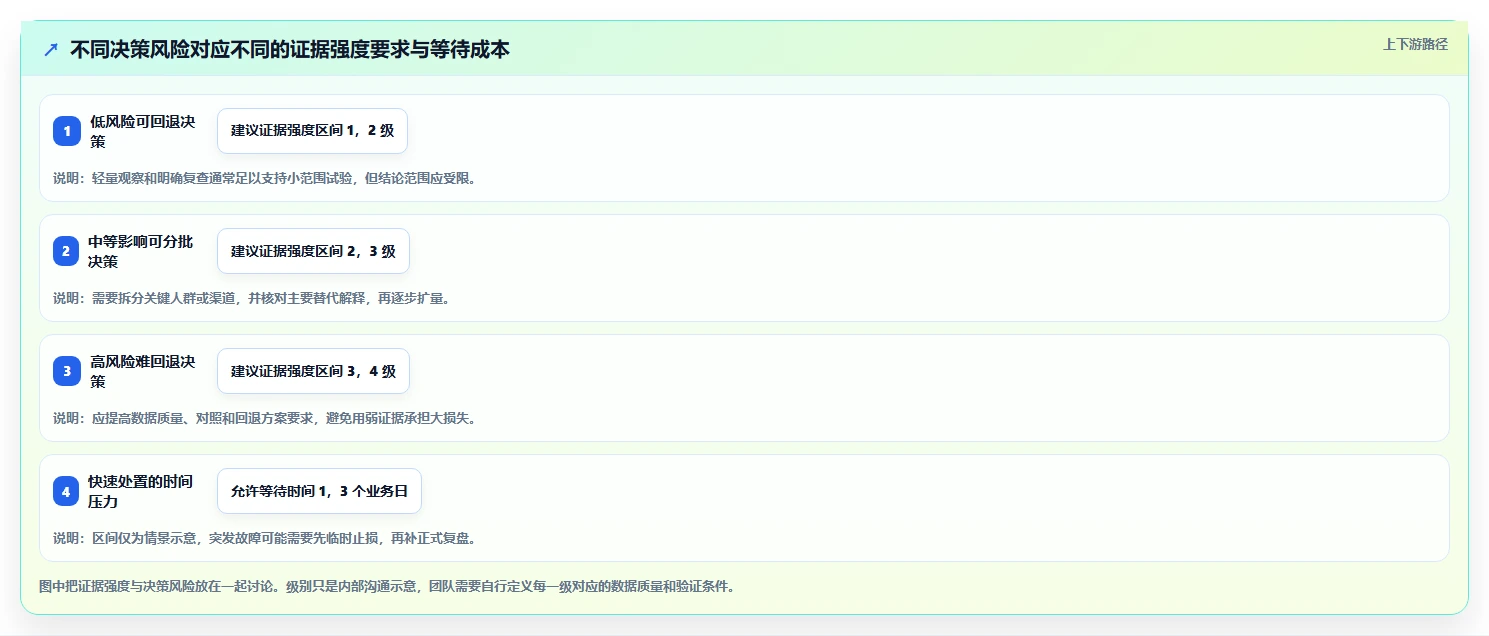Click the description starting 说明：需要拆分关键人群或渠道

(x=252, y=298)
